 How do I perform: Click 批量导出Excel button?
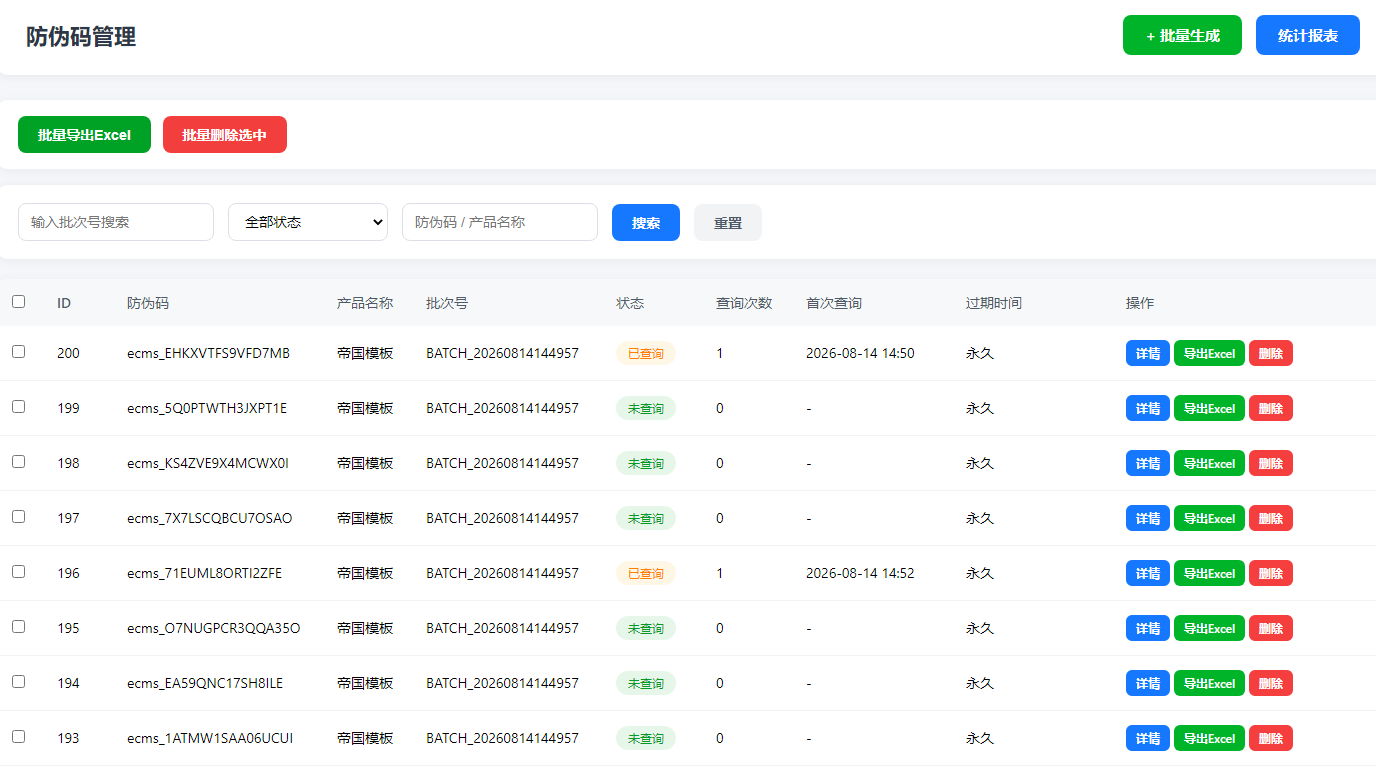tap(84, 135)
